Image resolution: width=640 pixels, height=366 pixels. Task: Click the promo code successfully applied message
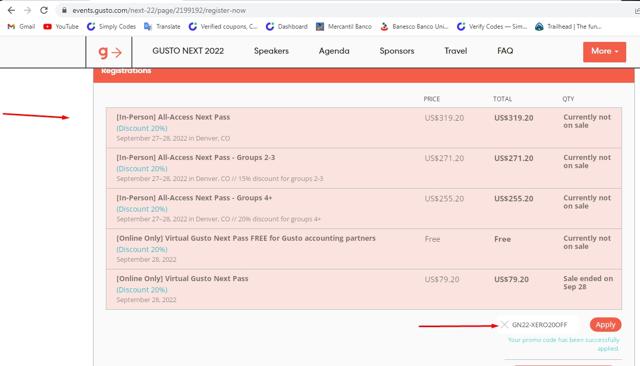564,344
